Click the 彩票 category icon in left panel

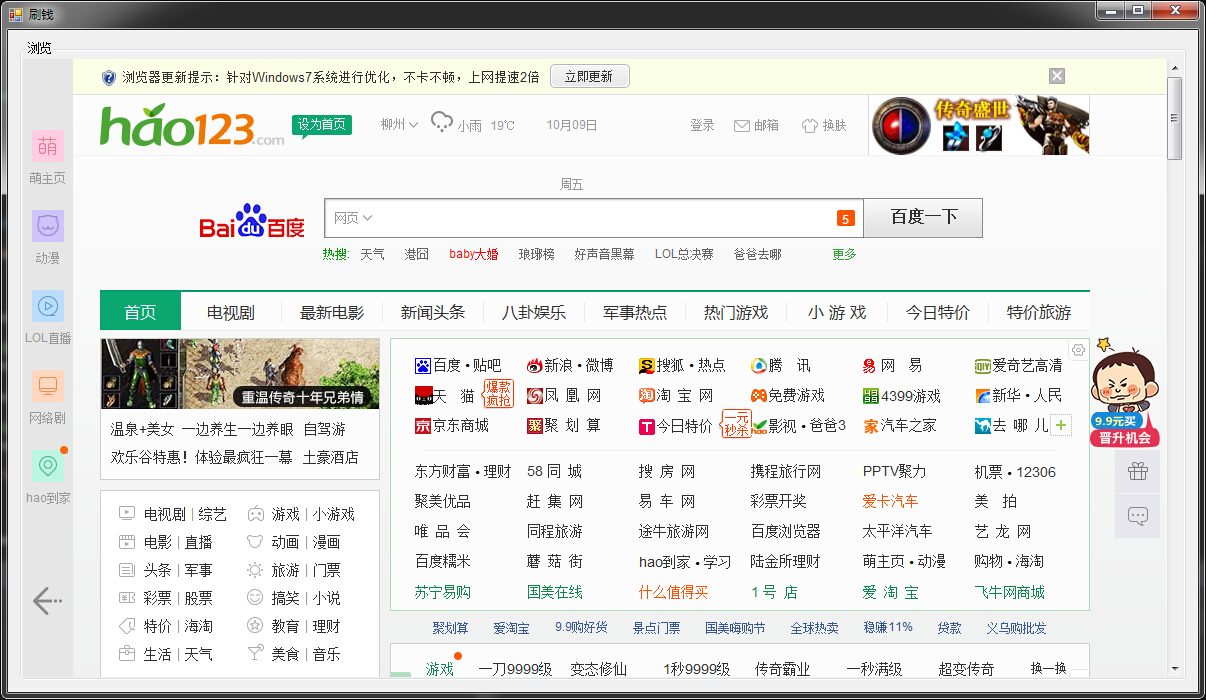pos(127,598)
